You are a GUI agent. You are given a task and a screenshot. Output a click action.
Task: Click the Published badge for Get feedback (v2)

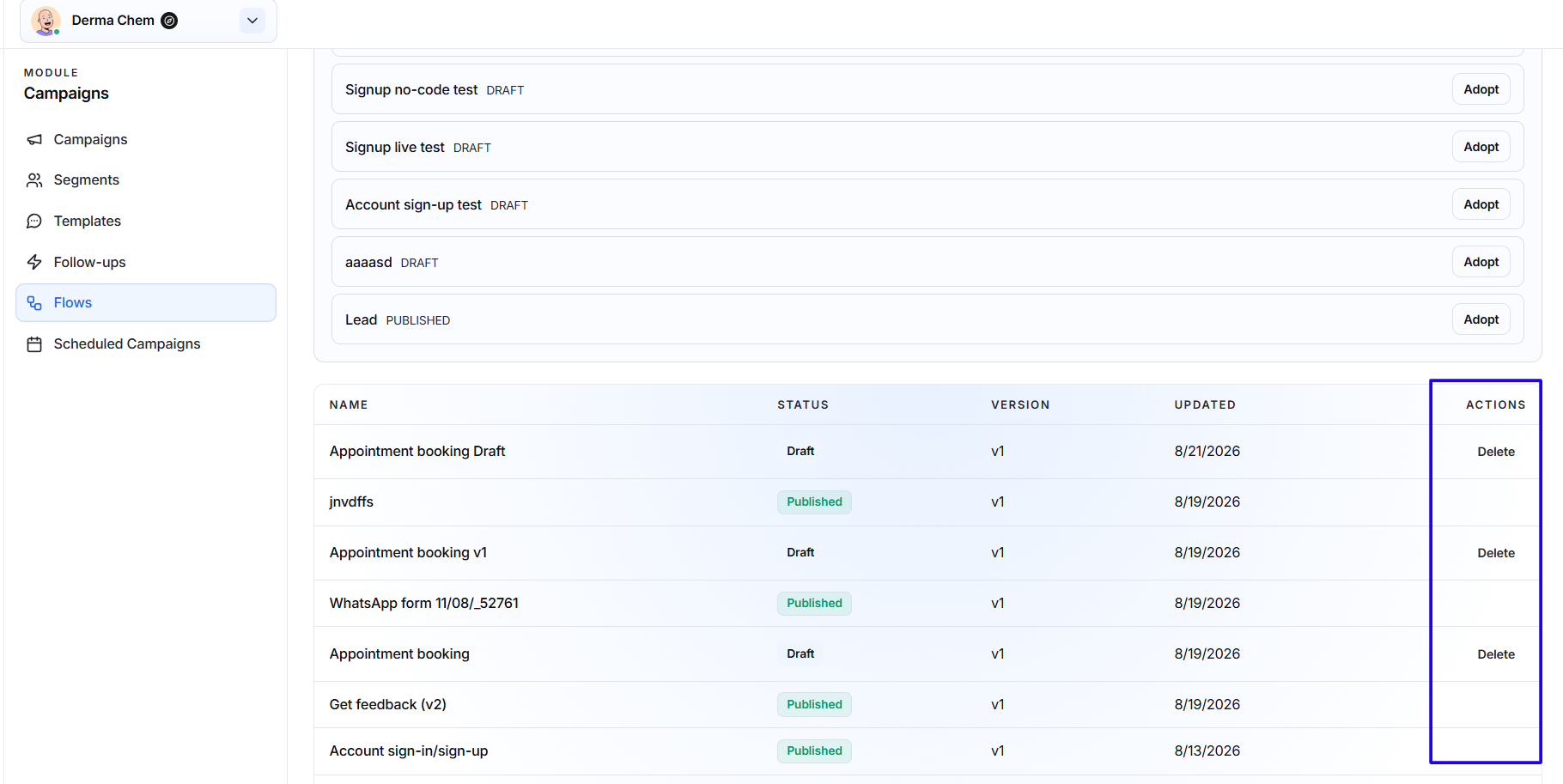814,705
